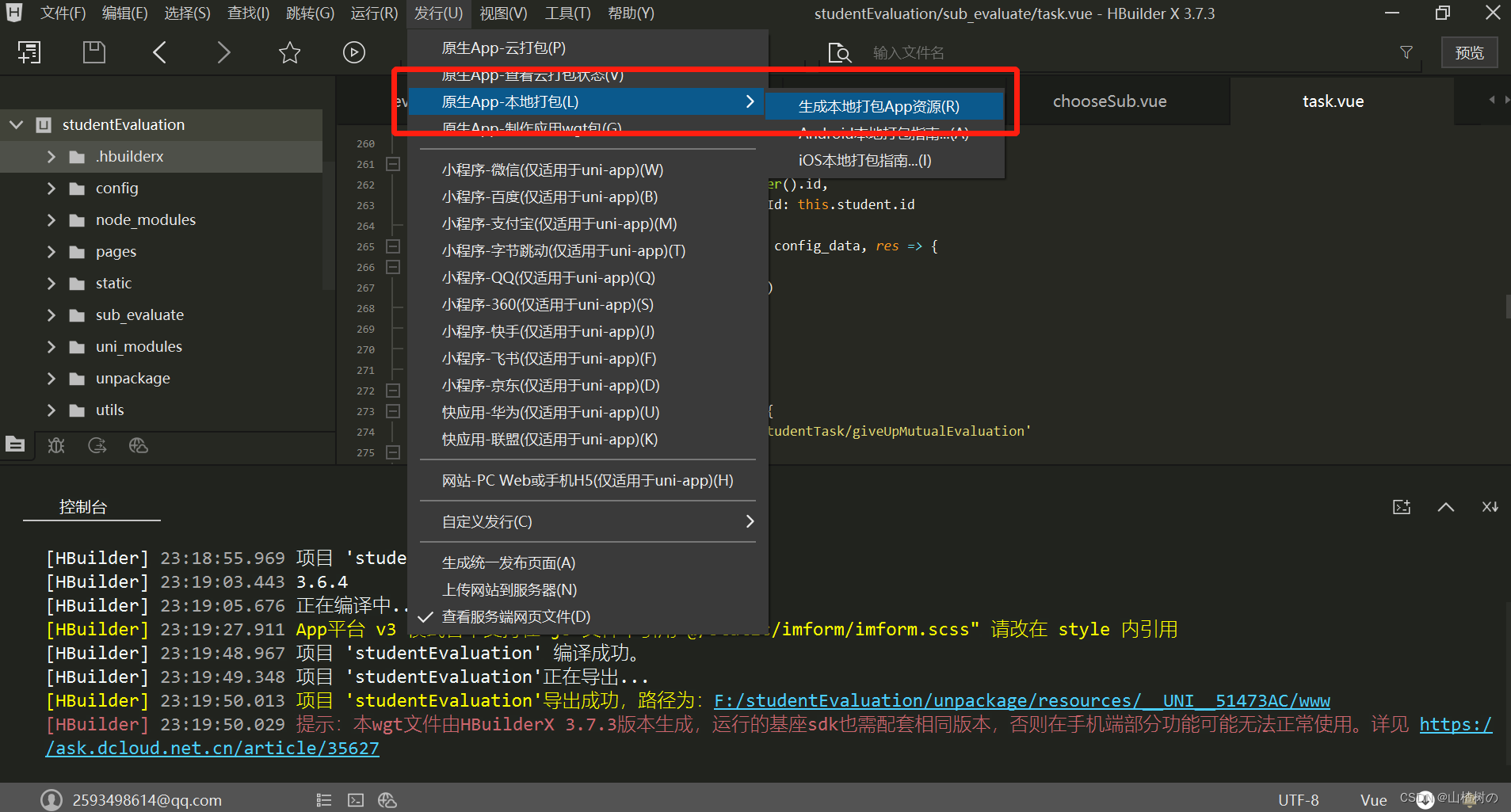Click the run play icon
This screenshot has height=812, width=1511.
pyautogui.click(x=353, y=52)
